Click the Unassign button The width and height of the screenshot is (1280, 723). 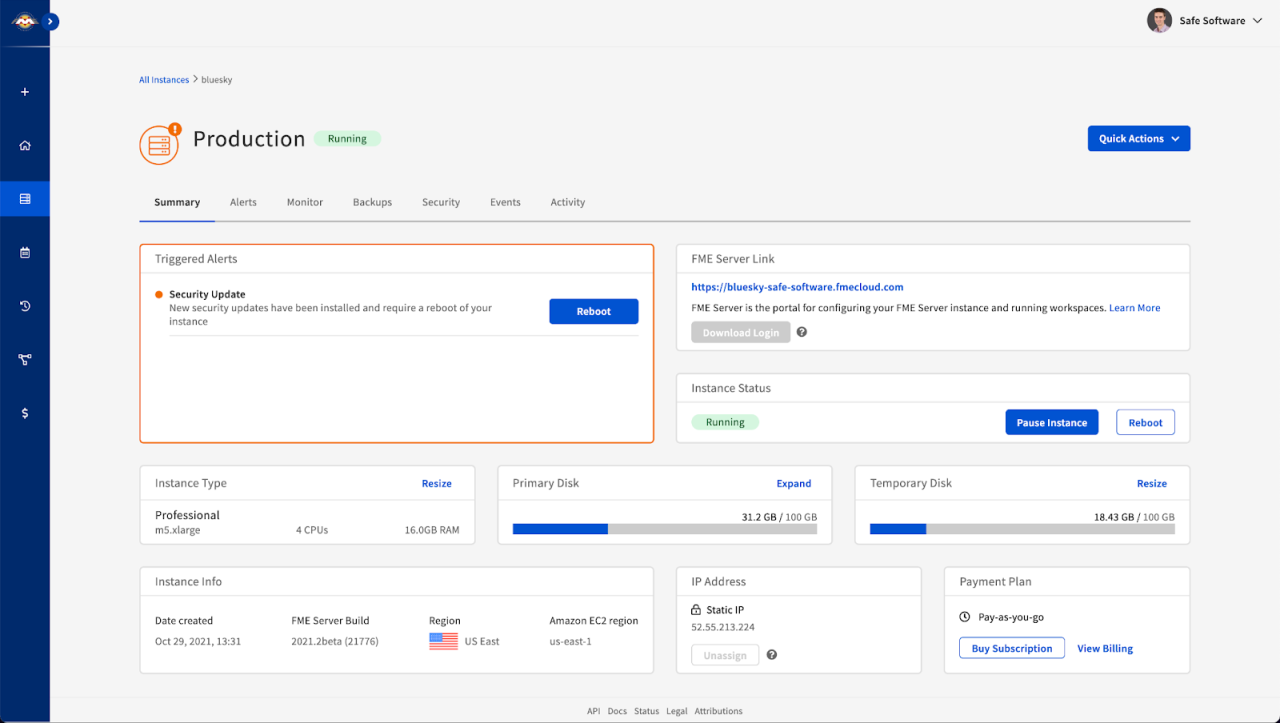[x=725, y=655]
